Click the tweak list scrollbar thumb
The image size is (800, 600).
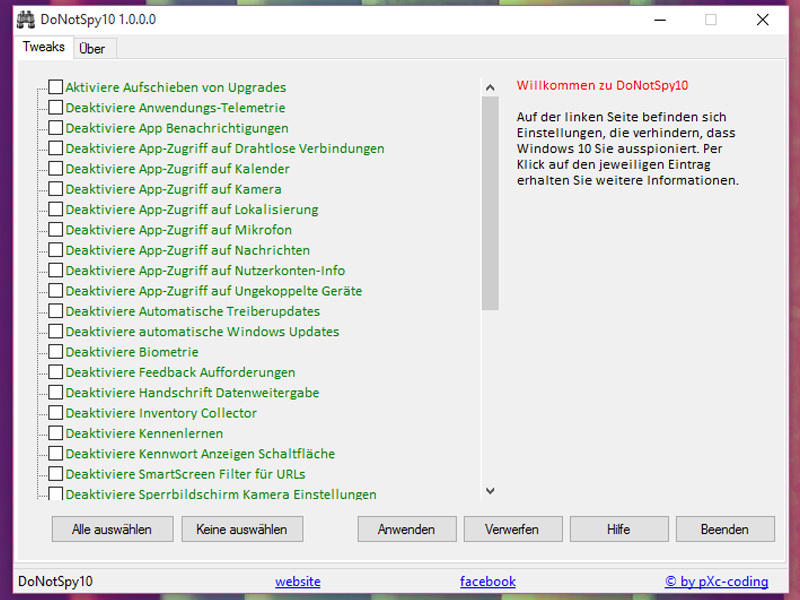[490, 203]
